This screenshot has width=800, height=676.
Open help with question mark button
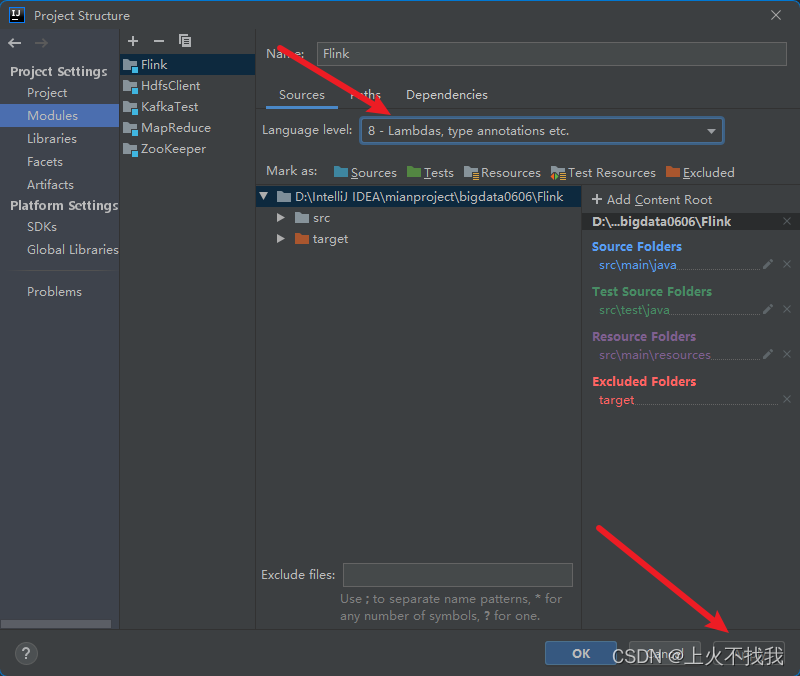26,654
